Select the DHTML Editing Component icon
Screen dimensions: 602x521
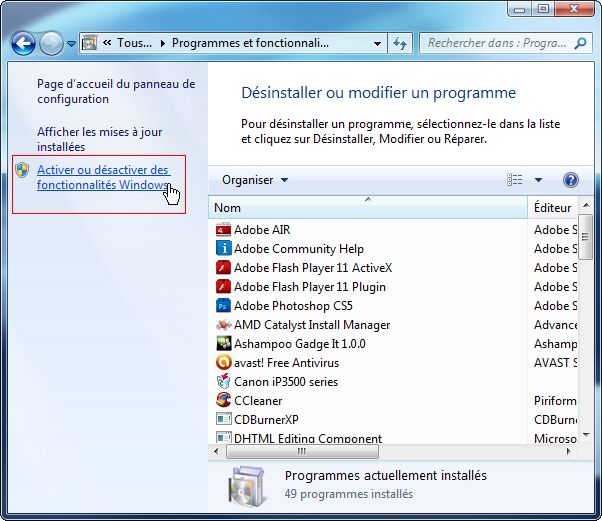(223, 437)
